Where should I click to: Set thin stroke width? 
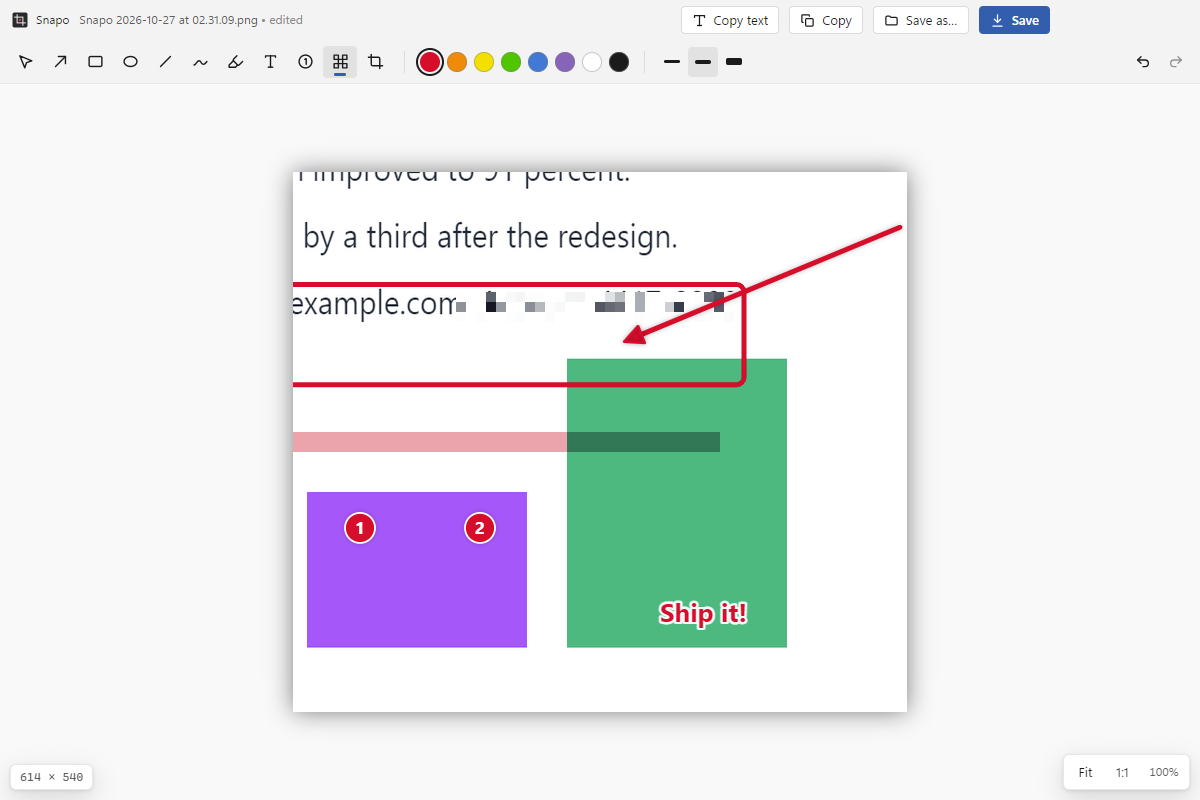click(672, 62)
